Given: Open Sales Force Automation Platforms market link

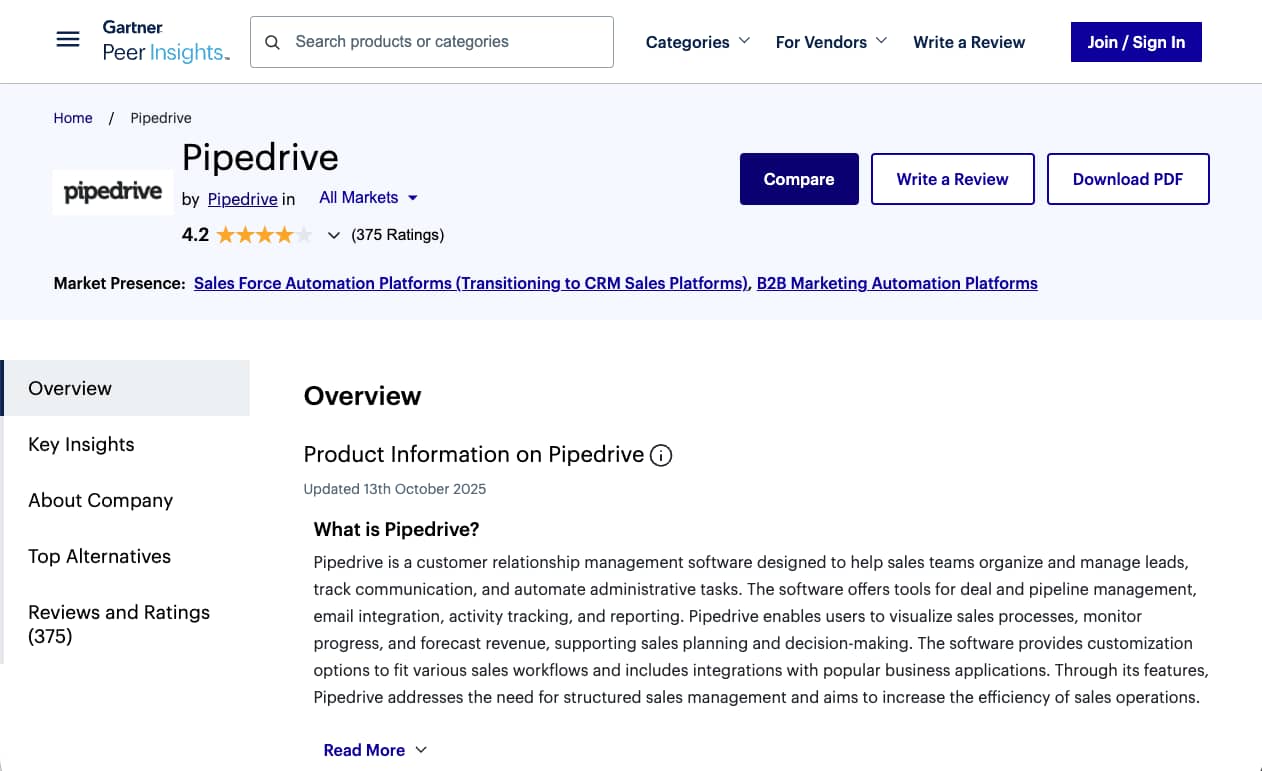Looking at the screenshot, I should click(471, 283).
